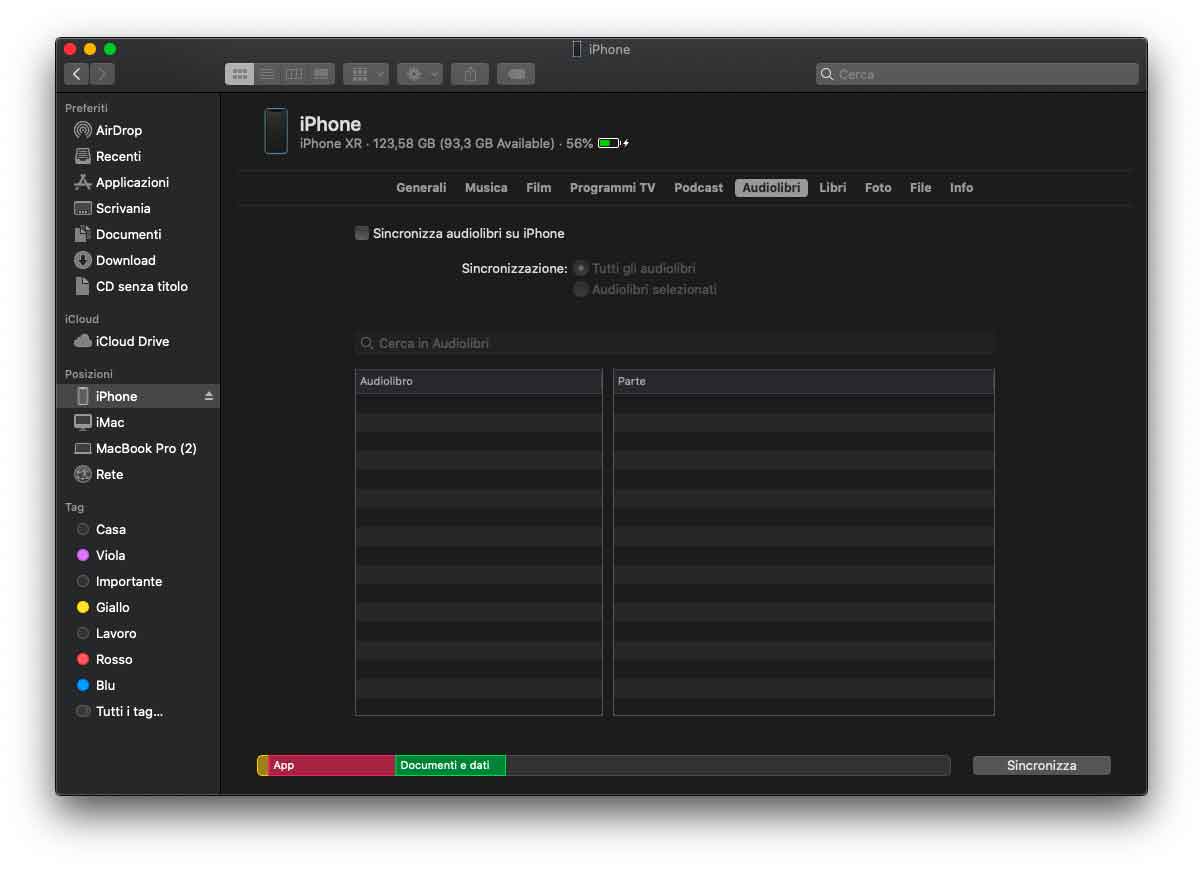
Task: Switch to the File tab
Action: (921, 188)
